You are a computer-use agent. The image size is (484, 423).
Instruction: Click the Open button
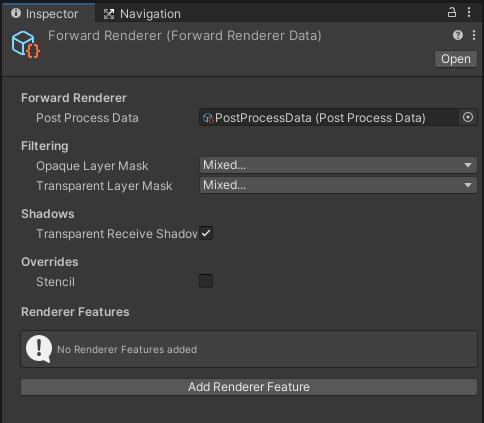coord(456,59)
